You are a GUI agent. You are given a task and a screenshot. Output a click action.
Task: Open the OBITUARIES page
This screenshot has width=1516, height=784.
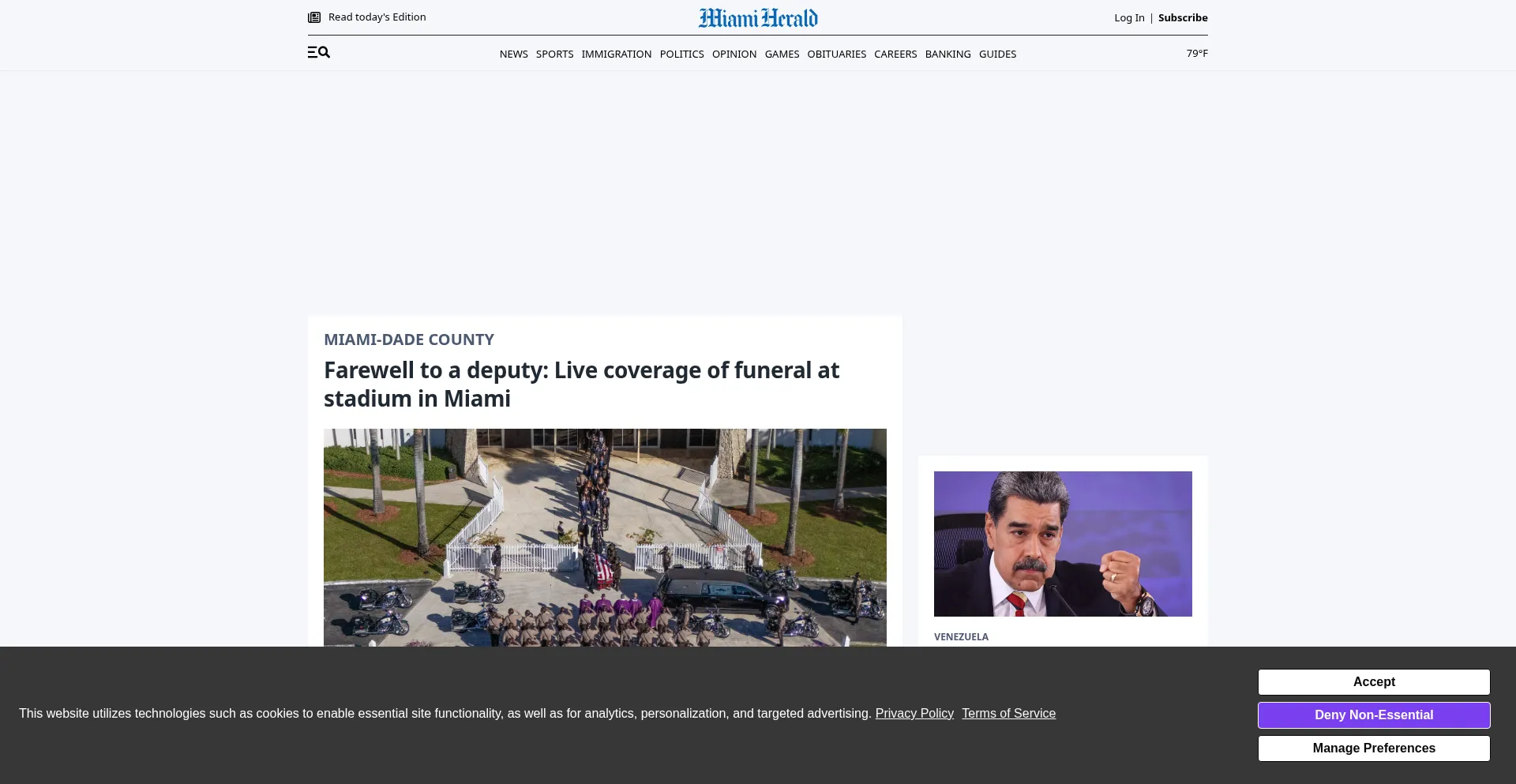(x=836, y=54)
